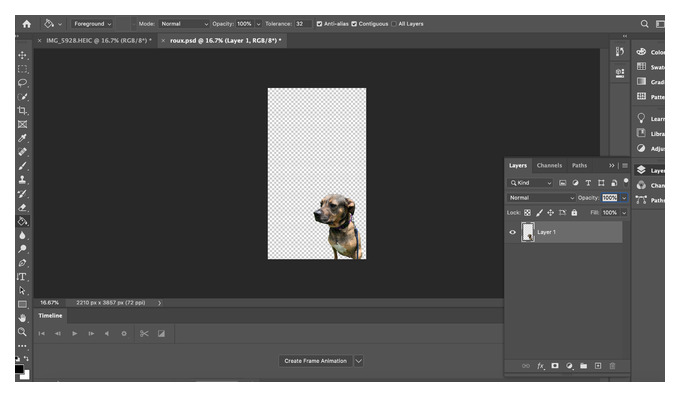Select the Layers tab
This screenshot has height=397, width=680.
[518, 165]
